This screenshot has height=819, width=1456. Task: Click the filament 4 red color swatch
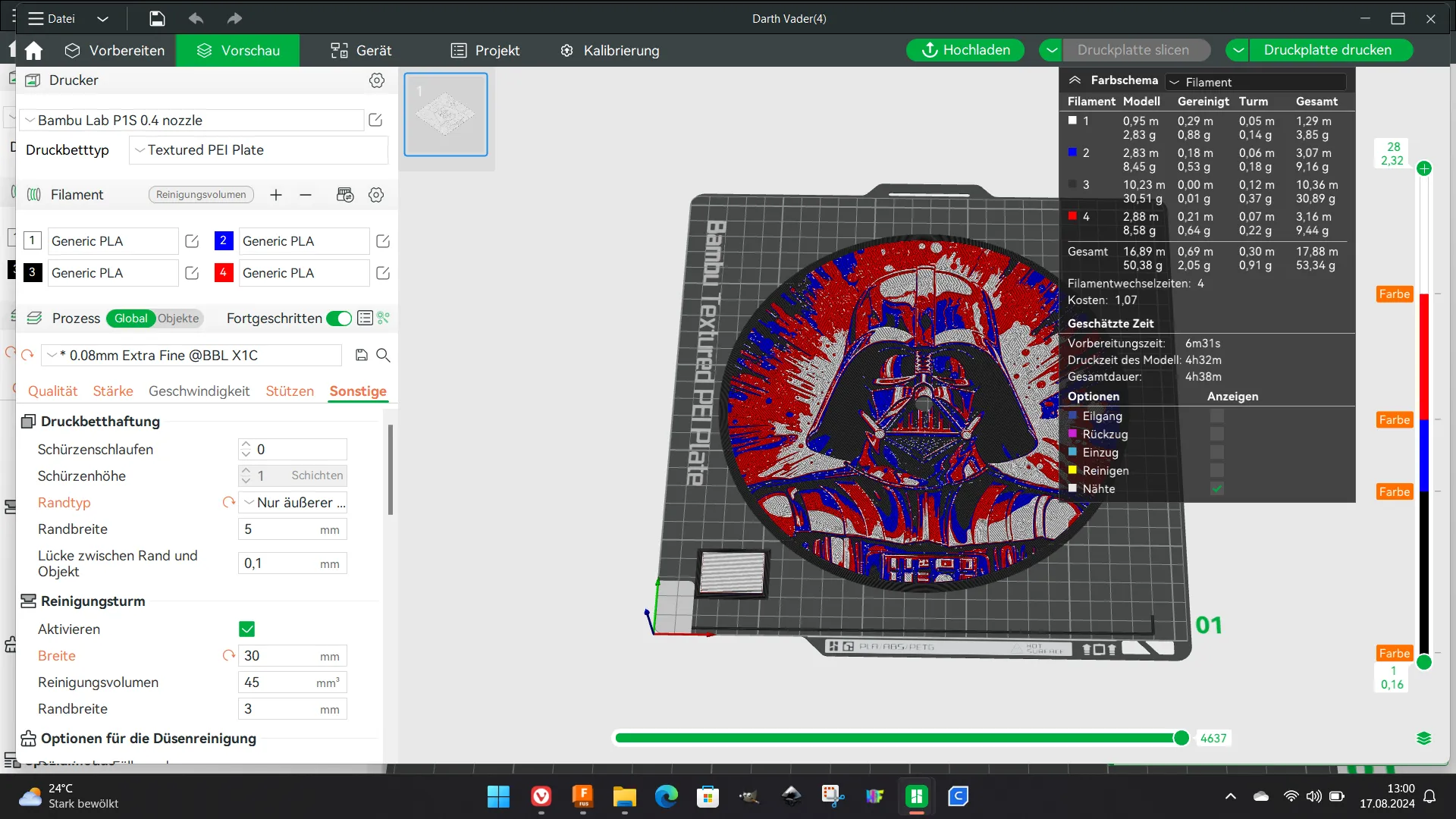click(223, 272)
